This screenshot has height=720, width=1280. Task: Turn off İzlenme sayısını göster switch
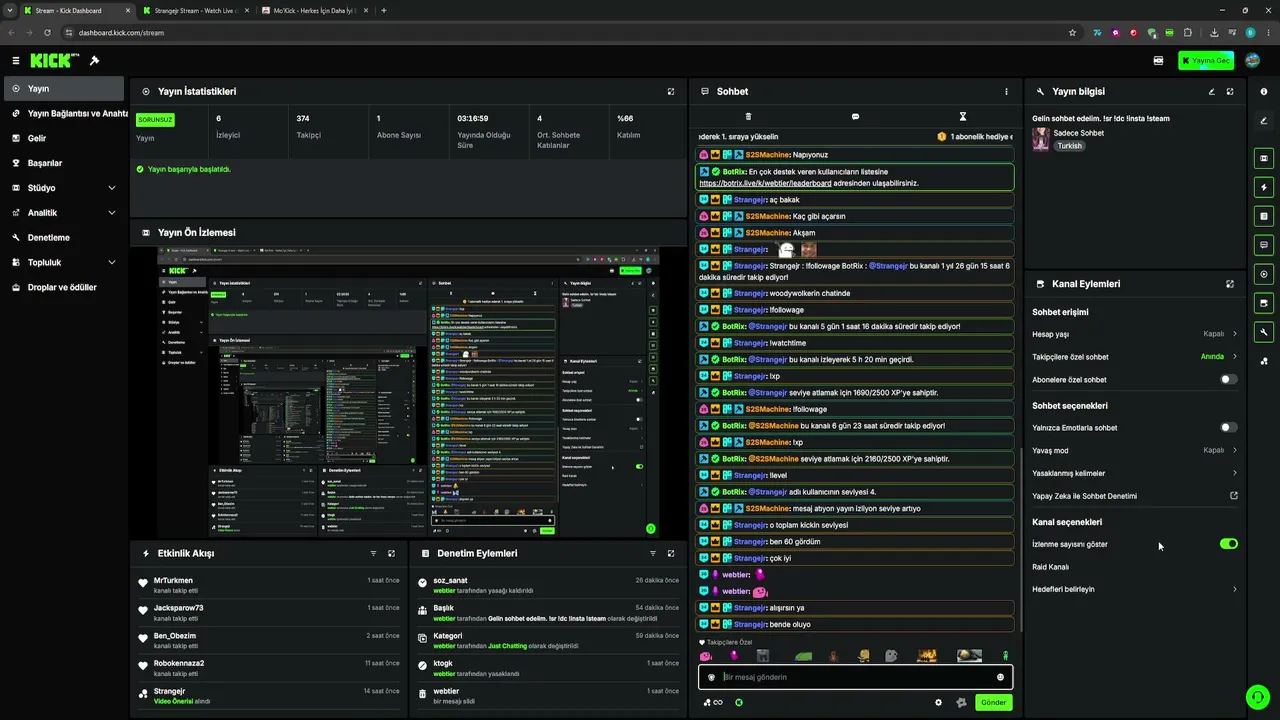(x=1229, y=544)
